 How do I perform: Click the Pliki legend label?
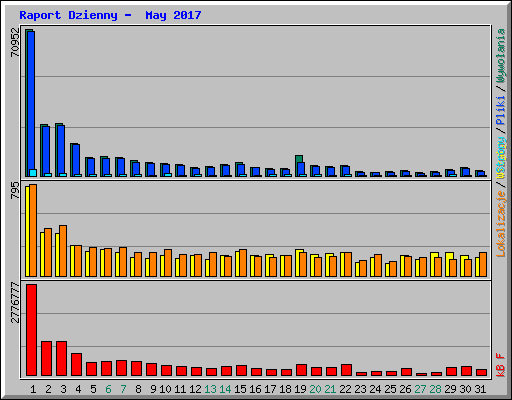click(x=501, y=110)
